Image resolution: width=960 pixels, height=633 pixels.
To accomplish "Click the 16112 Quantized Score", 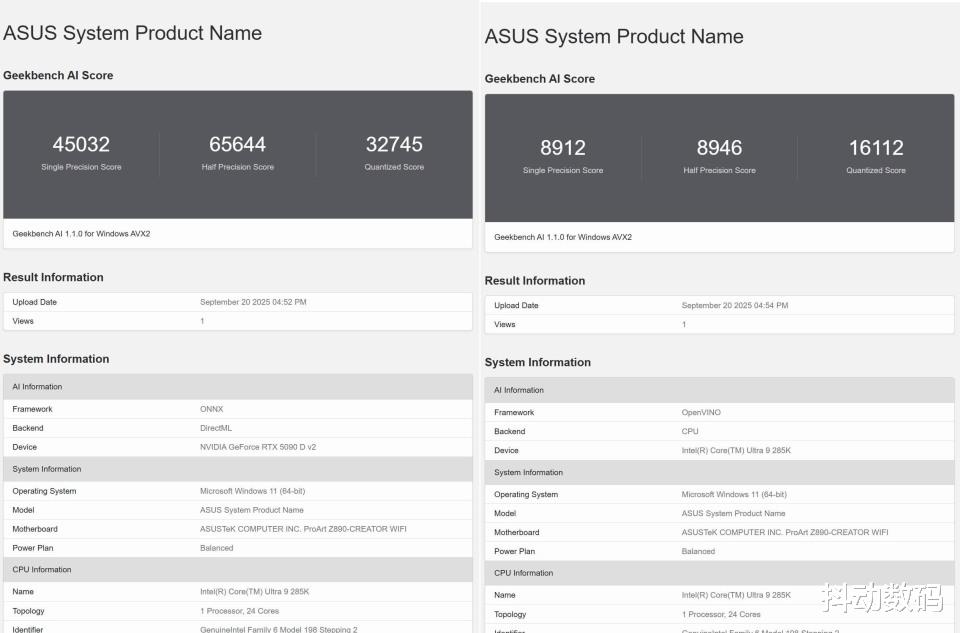I will (876, 148).
